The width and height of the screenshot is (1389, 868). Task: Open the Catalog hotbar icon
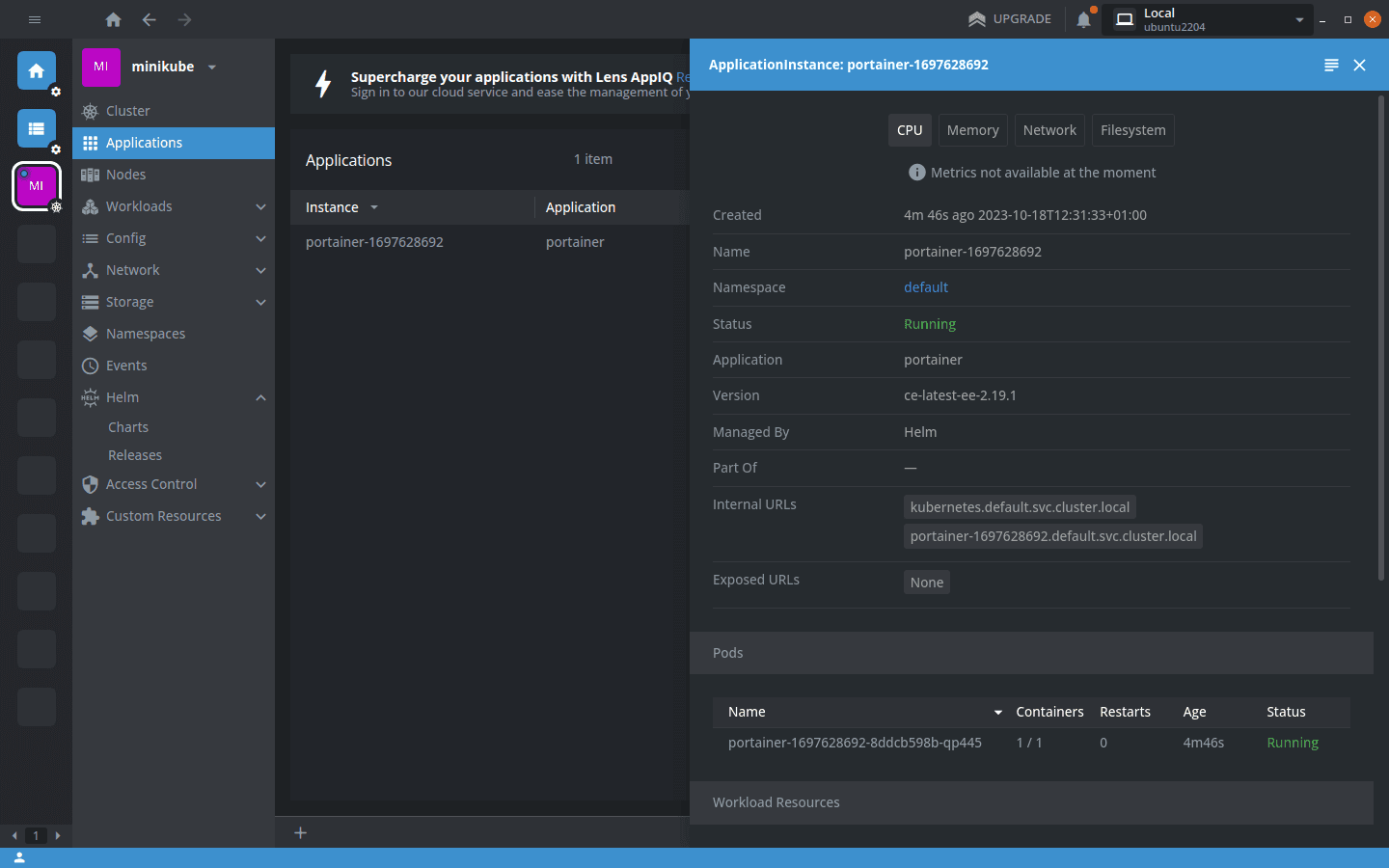[x=37, y=128]
